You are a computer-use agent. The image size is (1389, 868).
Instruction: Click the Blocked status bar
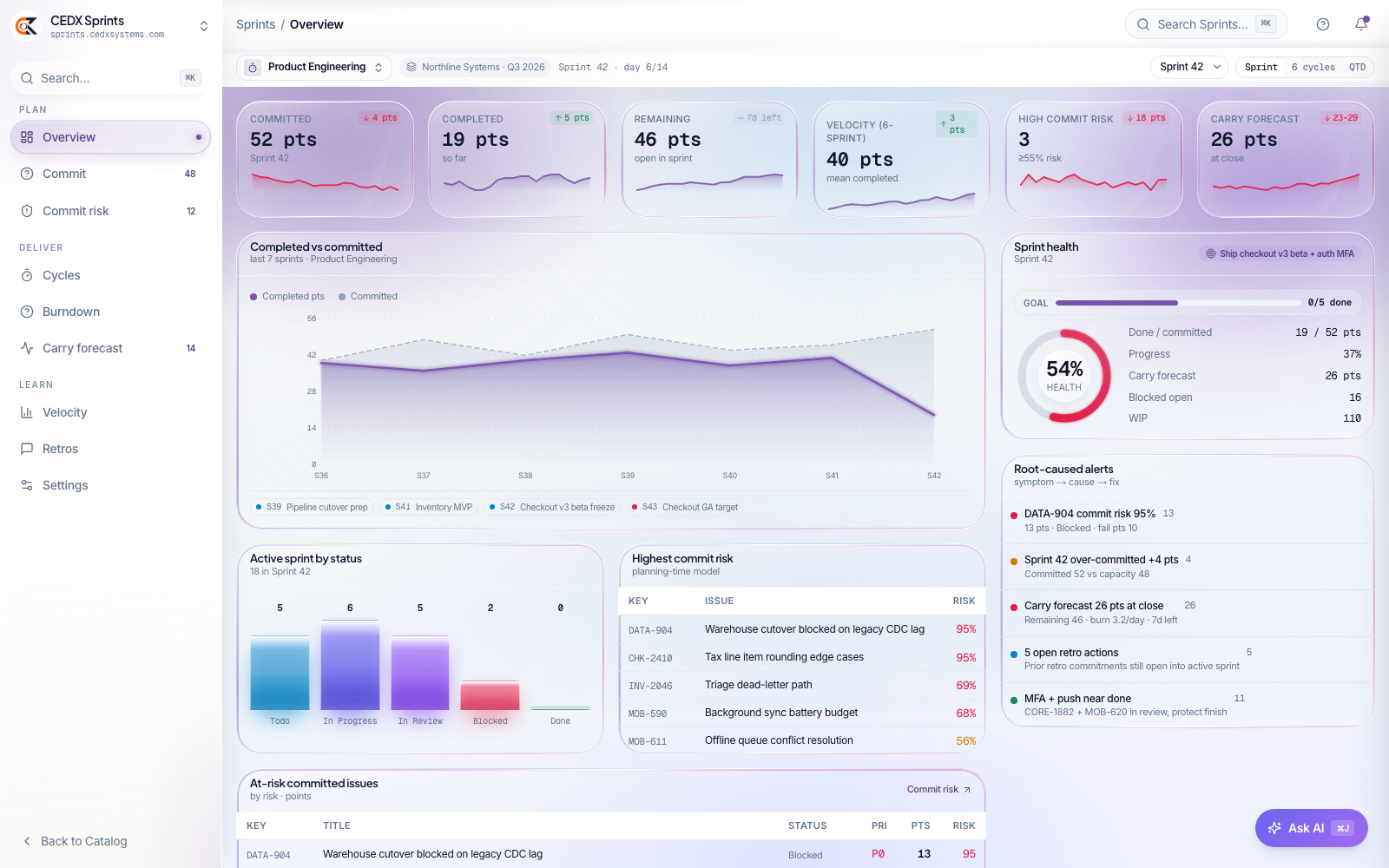490,696
